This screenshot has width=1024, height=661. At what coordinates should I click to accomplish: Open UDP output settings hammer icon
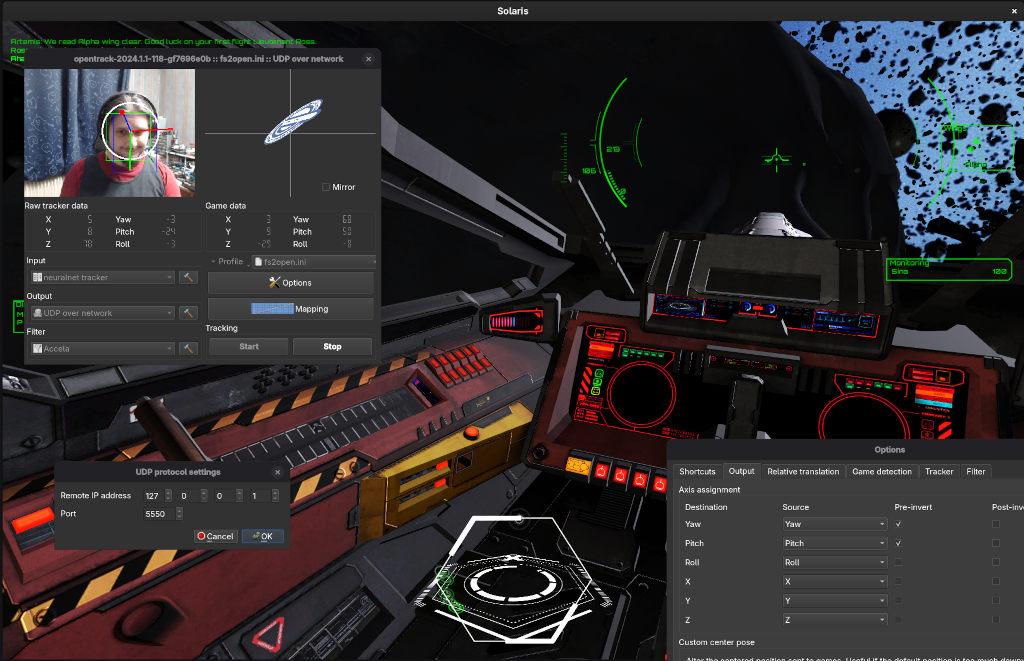(188, 313)
